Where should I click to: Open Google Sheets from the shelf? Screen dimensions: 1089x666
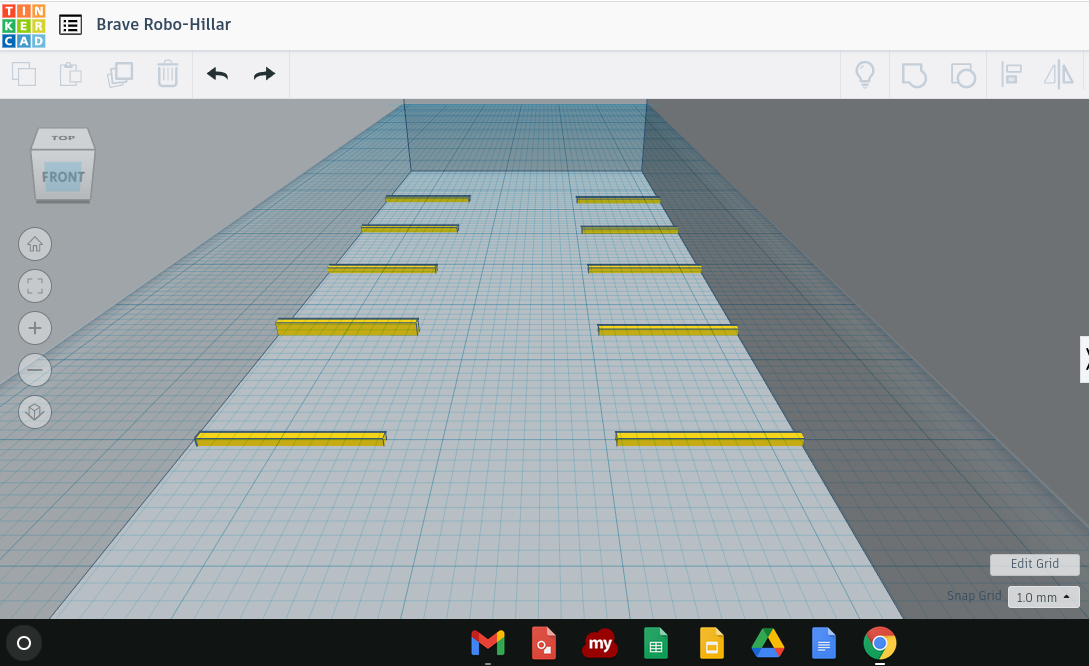pyautogui.click(x=656, y=643)
